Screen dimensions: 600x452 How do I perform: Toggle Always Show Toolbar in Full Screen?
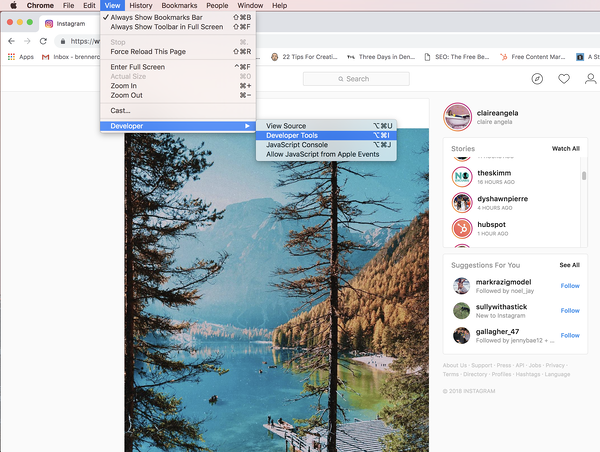point(167,27)
